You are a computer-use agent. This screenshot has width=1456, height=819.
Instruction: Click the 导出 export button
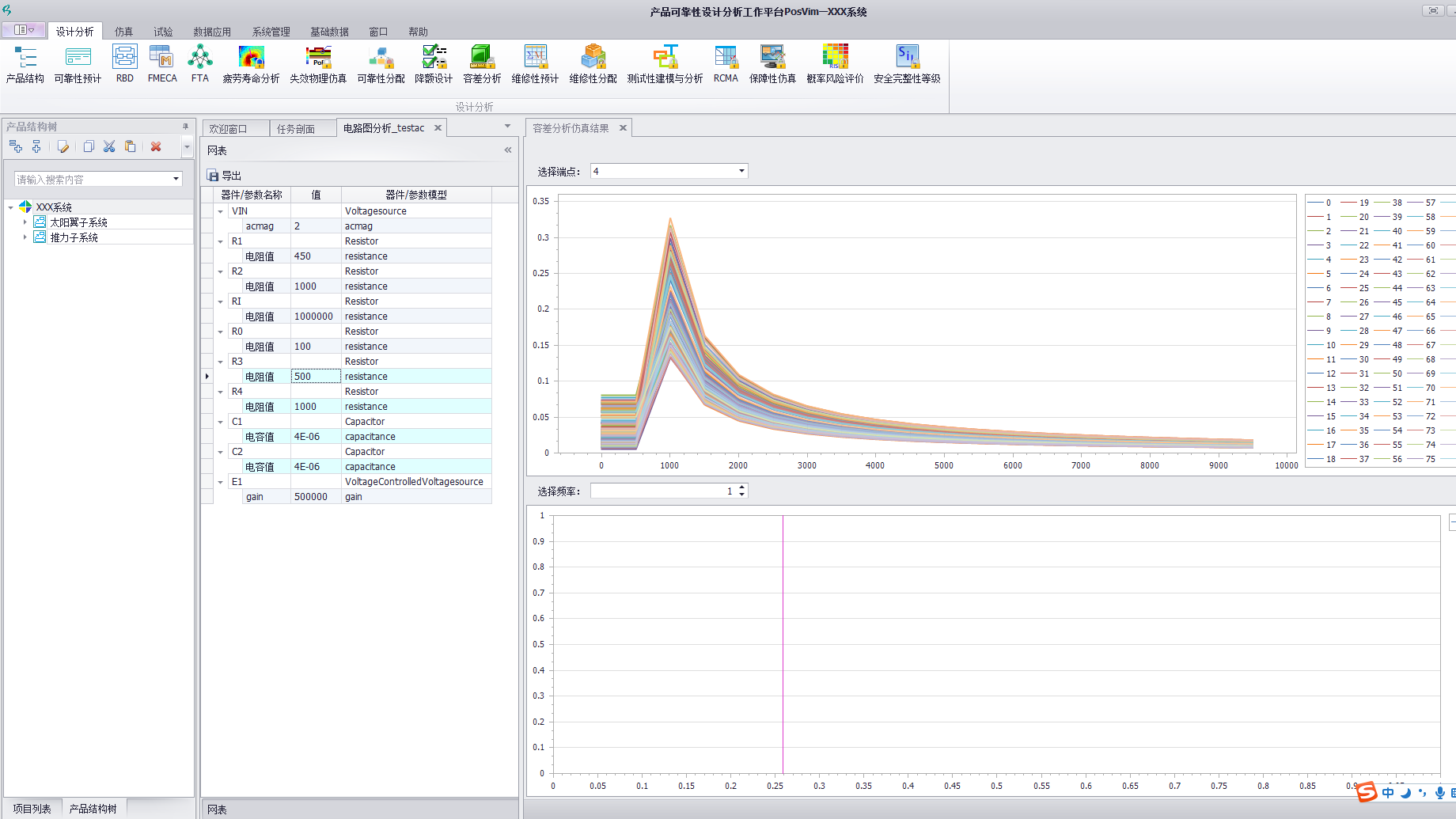(x=224, y=176)
